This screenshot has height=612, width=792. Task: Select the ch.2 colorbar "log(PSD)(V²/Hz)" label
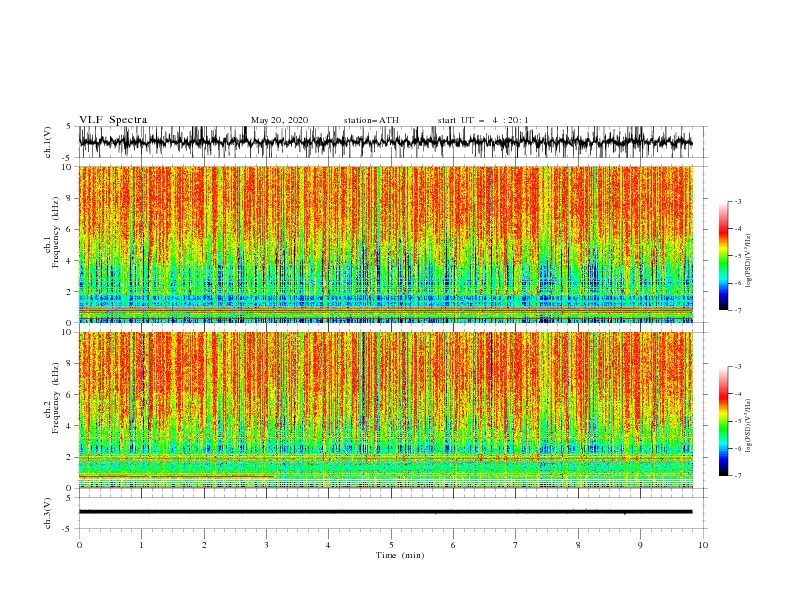(x=748, y=426)
